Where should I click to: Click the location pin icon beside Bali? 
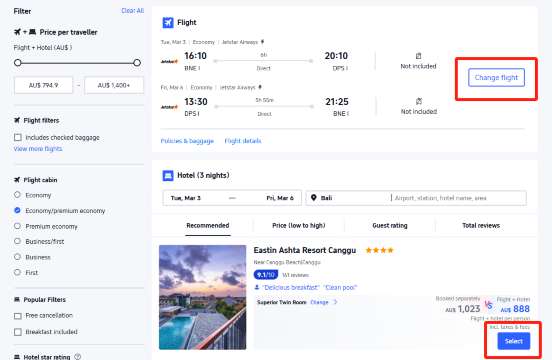click(314, 198)
